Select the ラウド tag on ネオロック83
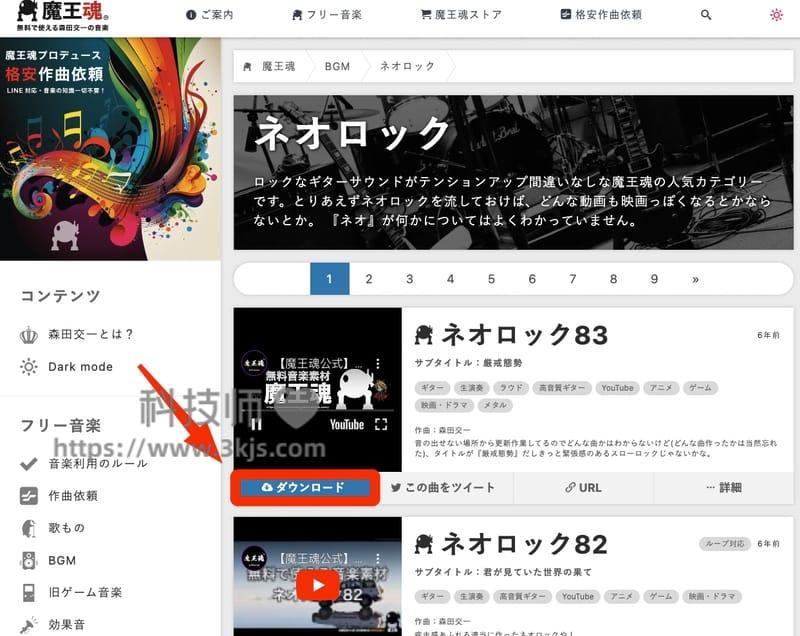 tap(511, 388)
